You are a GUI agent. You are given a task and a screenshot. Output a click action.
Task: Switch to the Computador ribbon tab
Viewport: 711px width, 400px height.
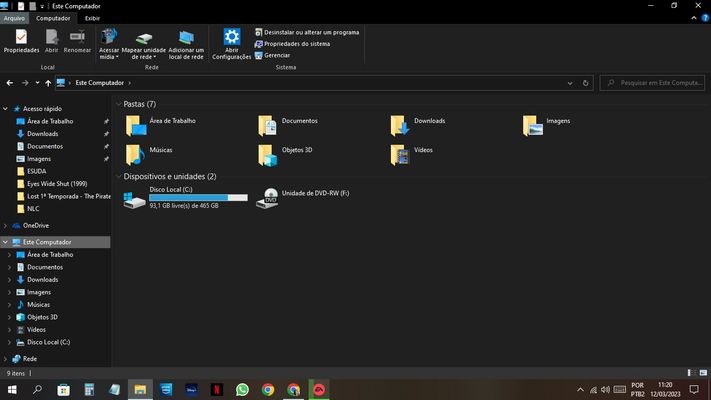(x=53, y=18)
